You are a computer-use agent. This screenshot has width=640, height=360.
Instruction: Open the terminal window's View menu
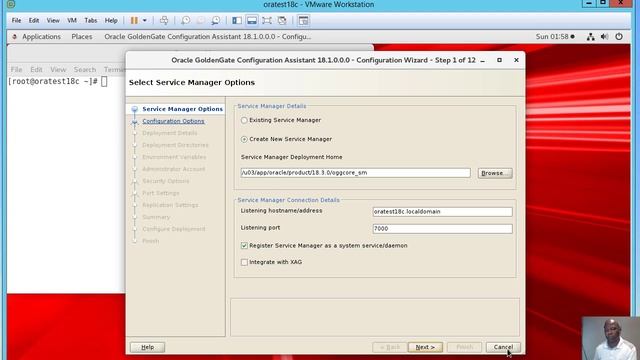58,70
